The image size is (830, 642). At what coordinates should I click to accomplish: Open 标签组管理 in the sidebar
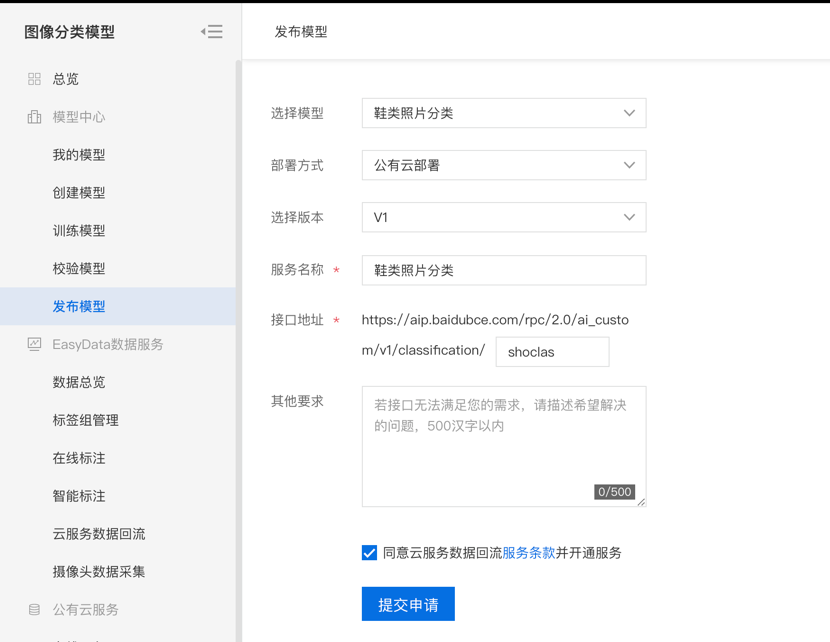coord(85,420)
